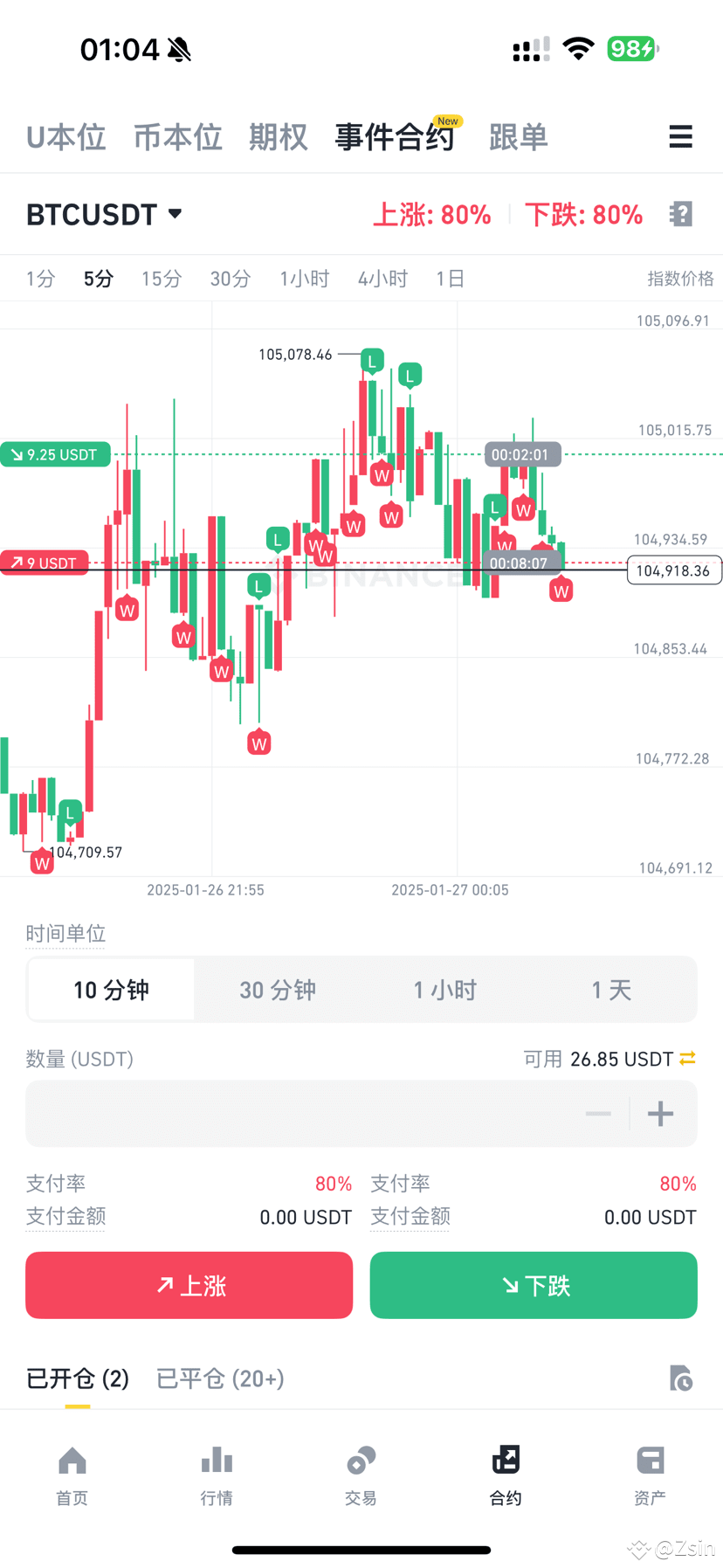This screenshot has height=1568, width=723.
Task: Enable the 1 天 time unit
Action: pyautogui.click(x=609, y=989)
